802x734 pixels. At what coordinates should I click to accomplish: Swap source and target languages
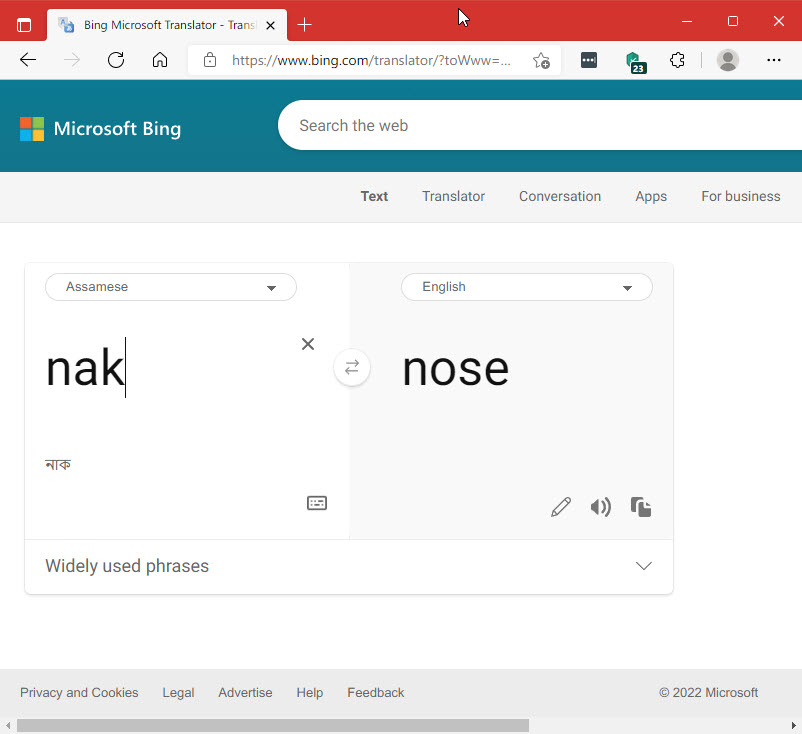click(x=352, y=368)
